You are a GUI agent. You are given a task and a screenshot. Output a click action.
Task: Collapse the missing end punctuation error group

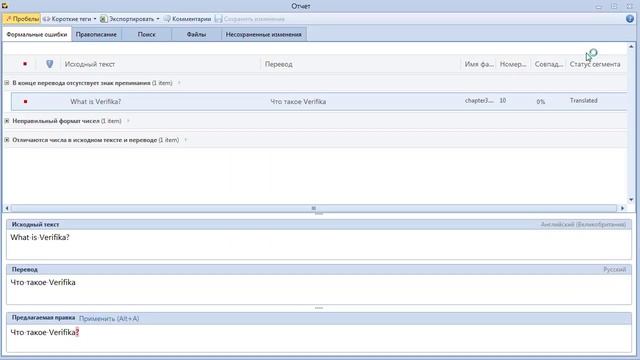coord(7,83)
